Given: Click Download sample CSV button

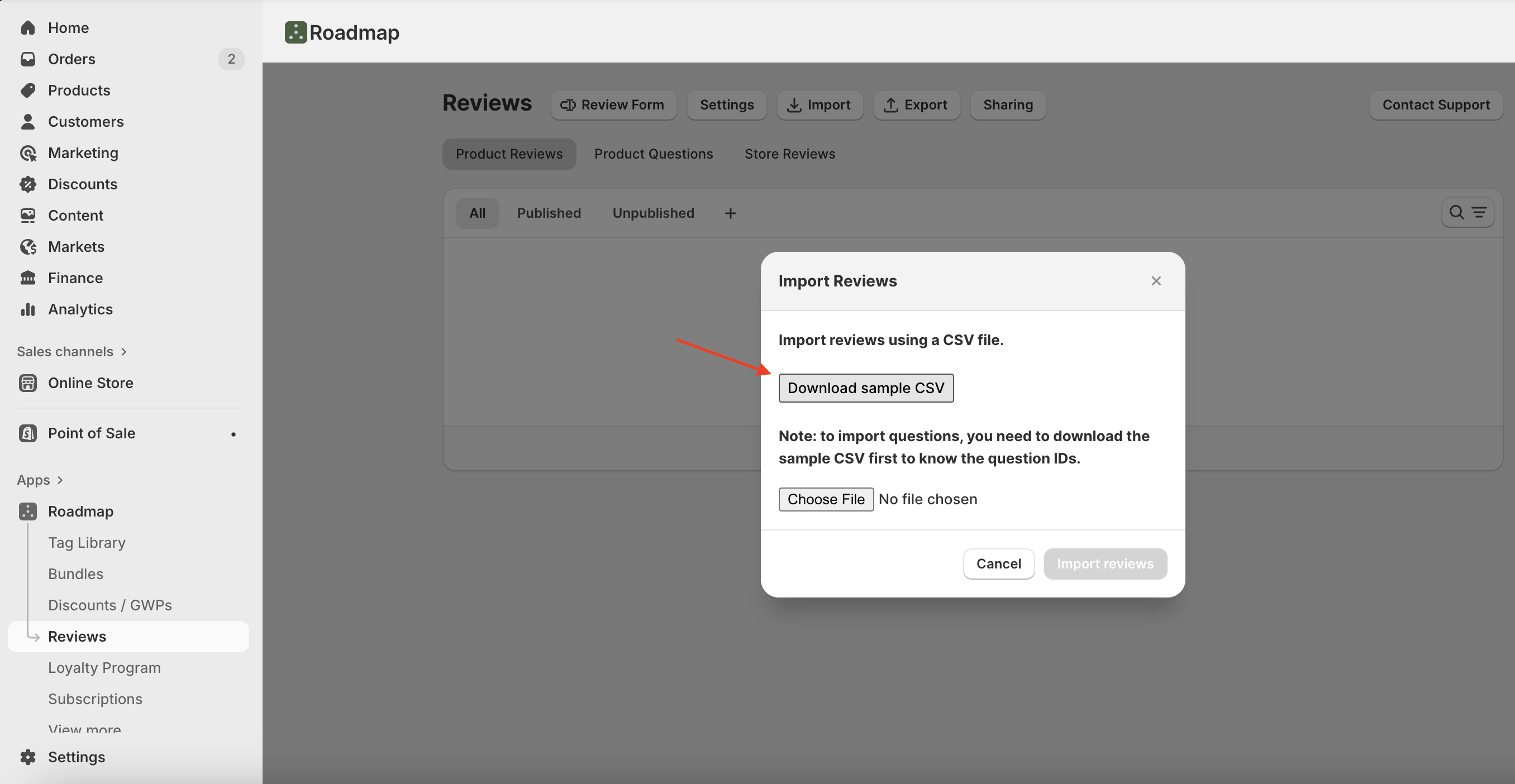Looking at the screenshot, I should [x=865, y=388].
